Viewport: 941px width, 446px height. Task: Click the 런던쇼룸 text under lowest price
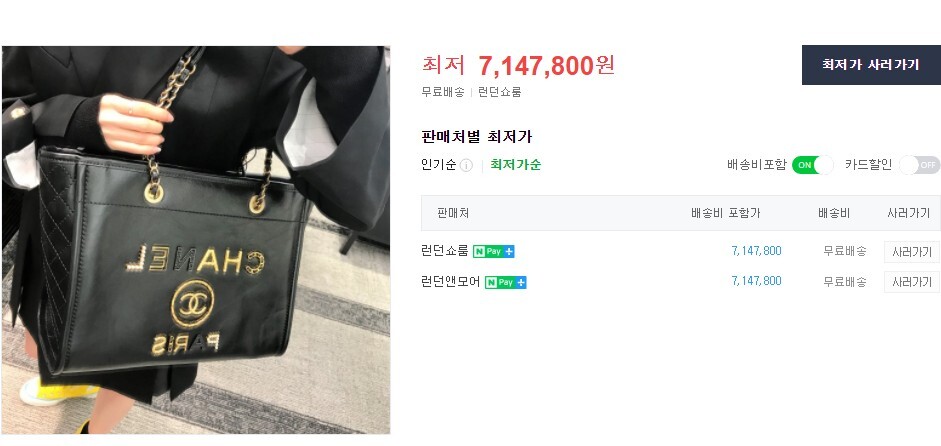(x=499, y=92)
